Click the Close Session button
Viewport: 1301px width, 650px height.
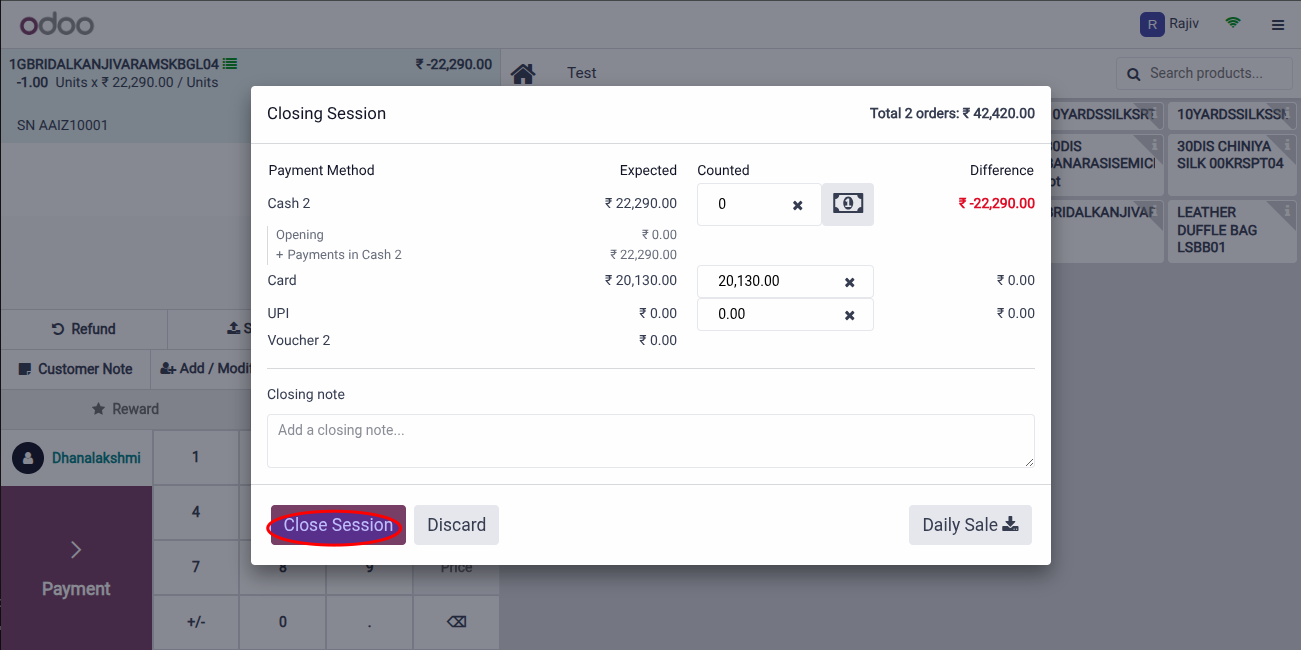coord(338,525)
